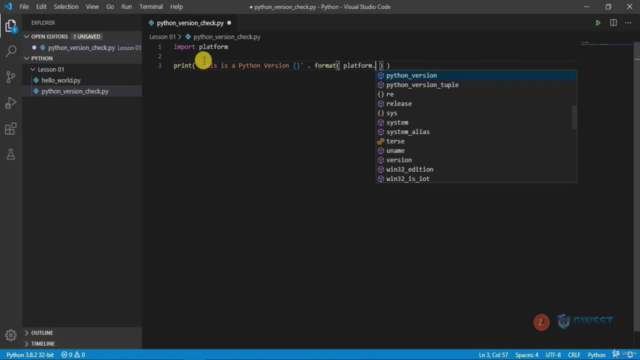Select python_version_check.py in Open Editors list

click(x=81, y=48)
